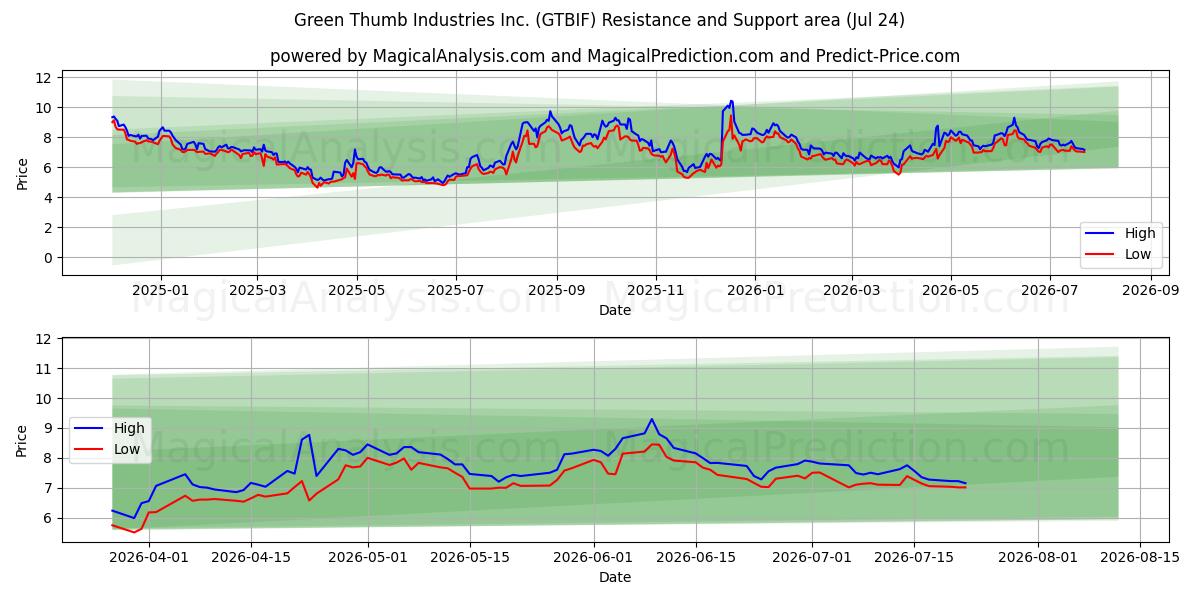Click the '2026-06-15' tick label on bottom chart
Image resolution: width=1200 pixels, height=600 pixels.
pyautogui.click(x=696, y=556)
